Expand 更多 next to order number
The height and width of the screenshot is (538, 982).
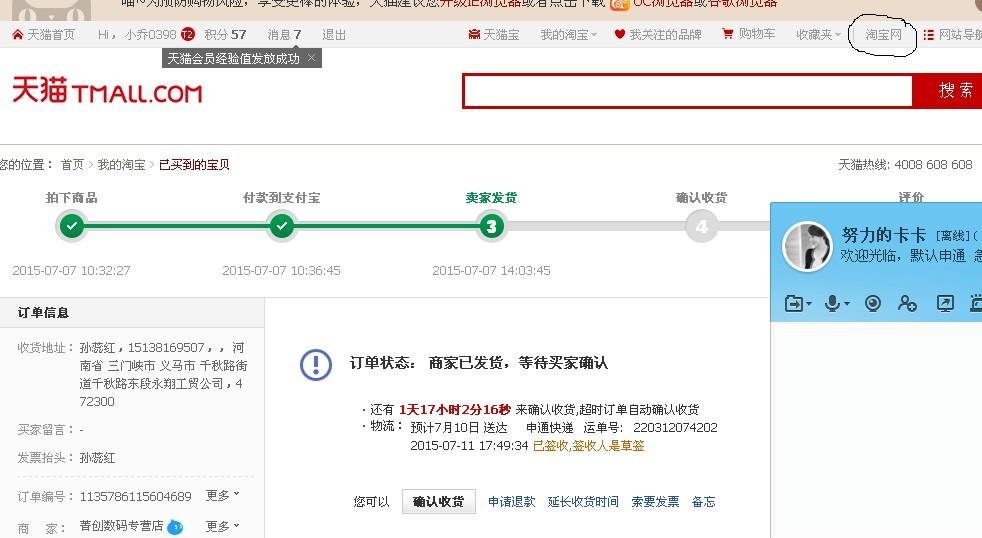[x=222, y=495]
